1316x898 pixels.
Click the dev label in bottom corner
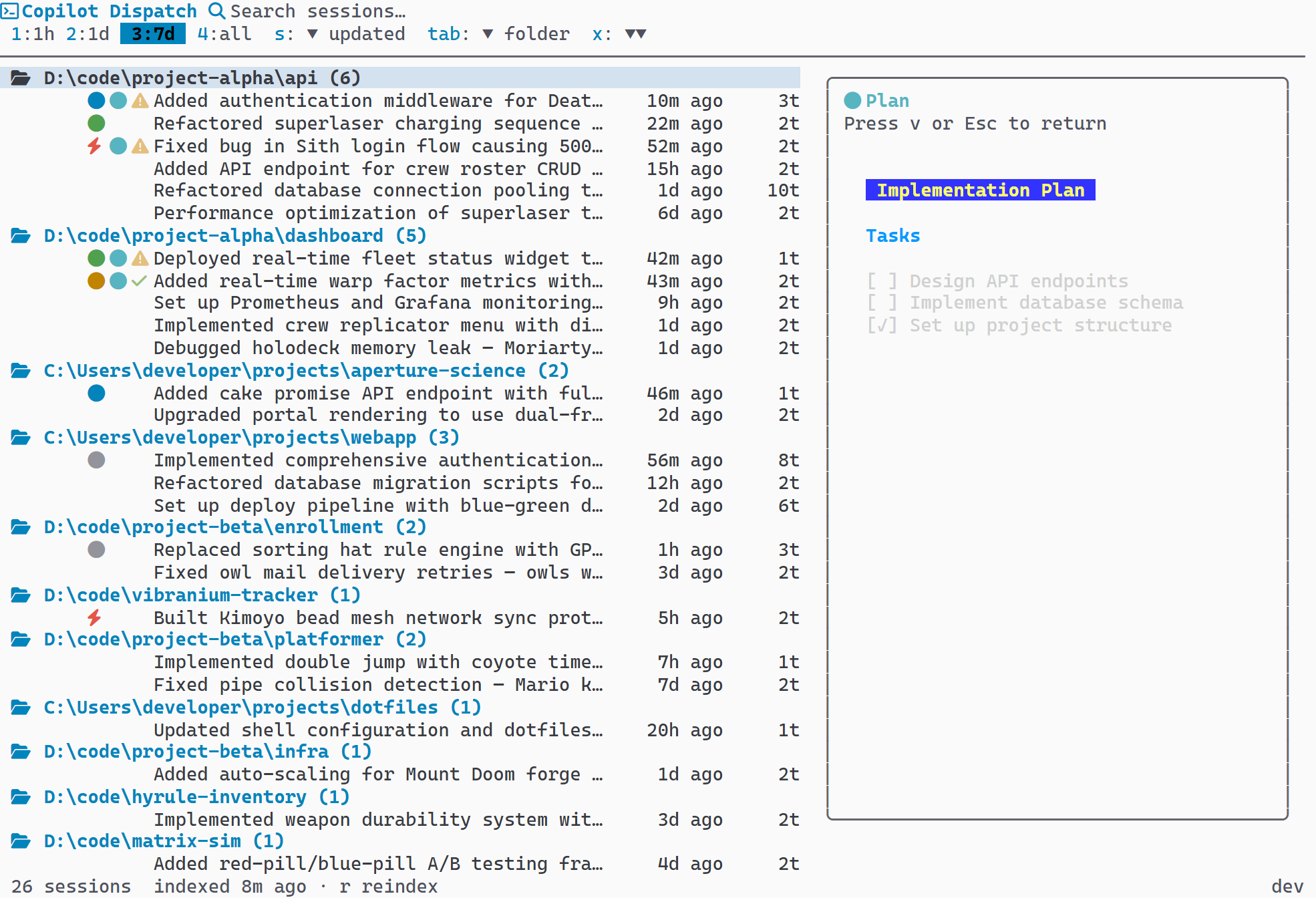click(1287, 887)
